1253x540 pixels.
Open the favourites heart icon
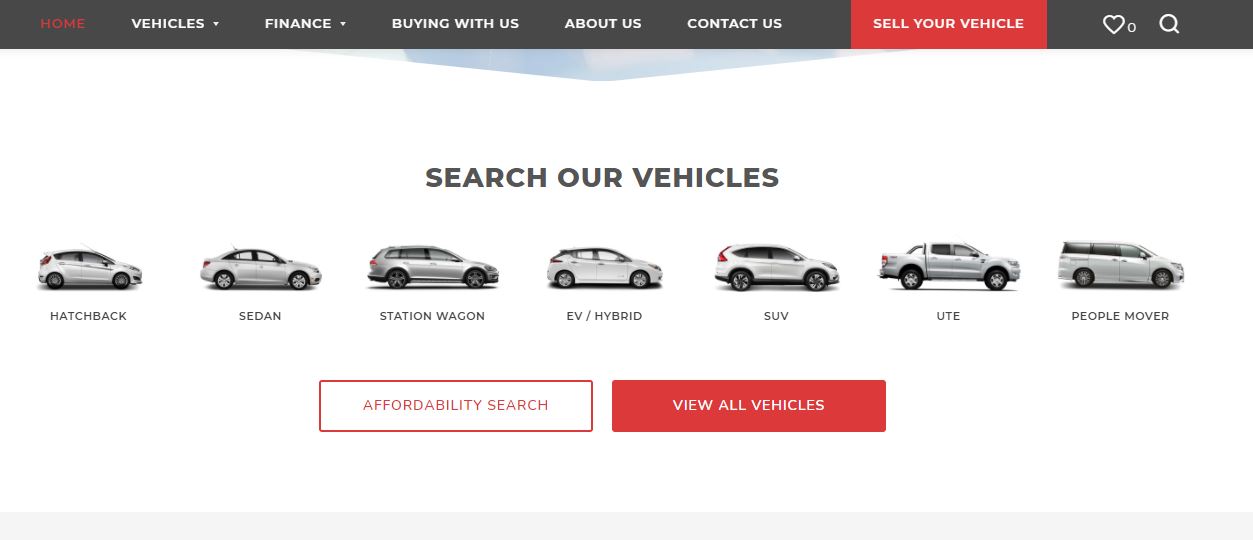coord(1113,24)
